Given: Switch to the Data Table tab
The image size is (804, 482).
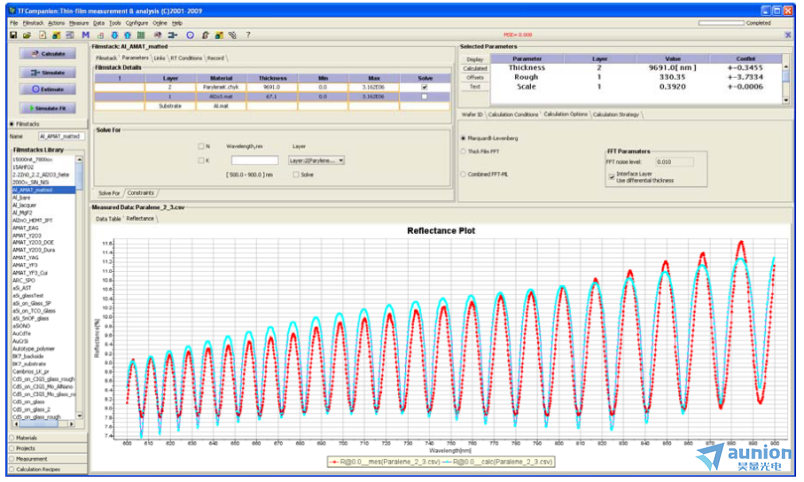Looking at the screenshot, I should pyautogui.click(x=108, y=219).
